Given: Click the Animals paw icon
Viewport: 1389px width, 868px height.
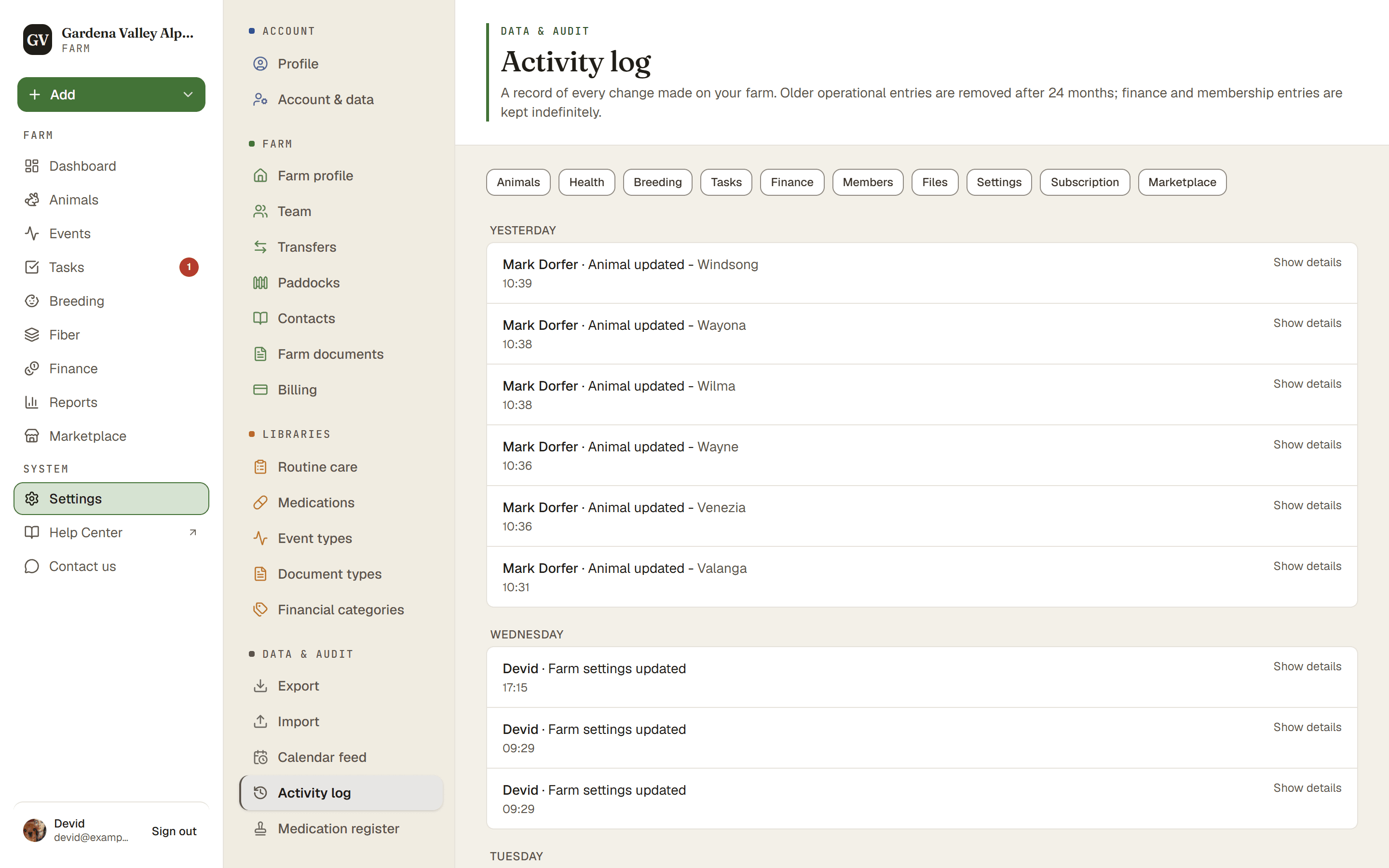Looking at the screenshot, I should [x=31, y=200].
